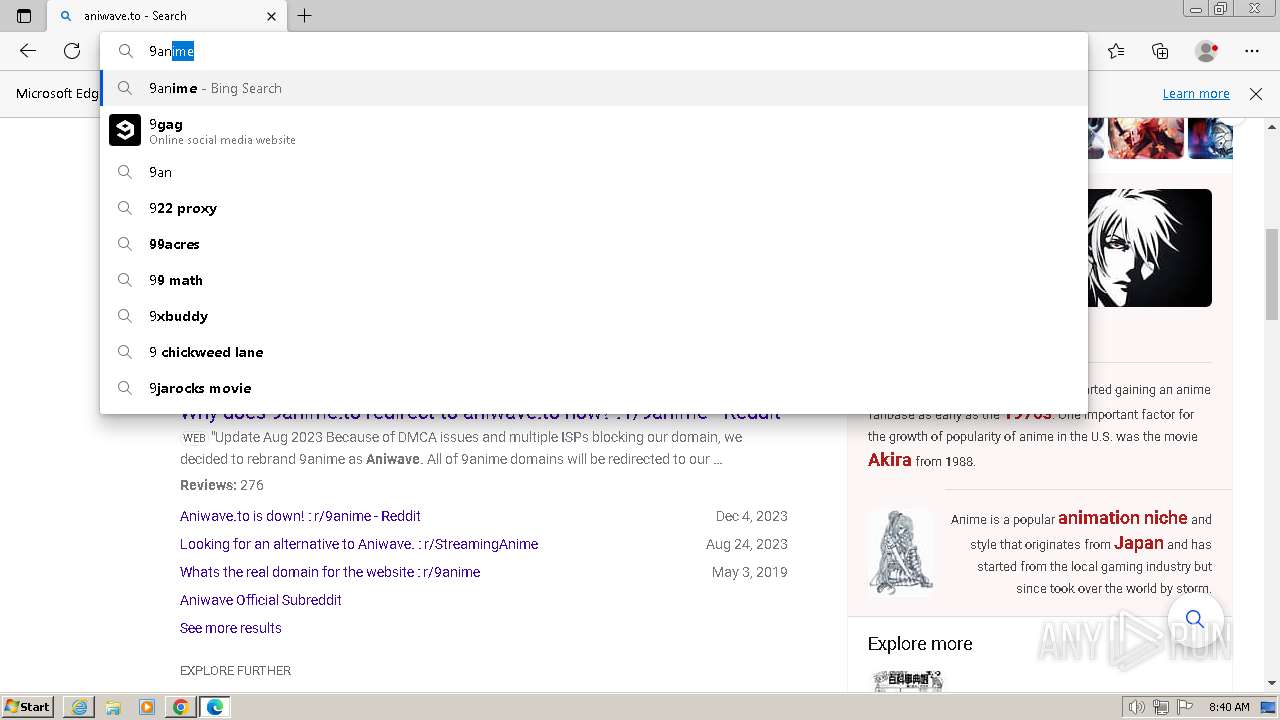Click the black-and-white anime face image
Image resolution: width=1280 pixels, height=720 pixels.
click(x=1149, y=248)
